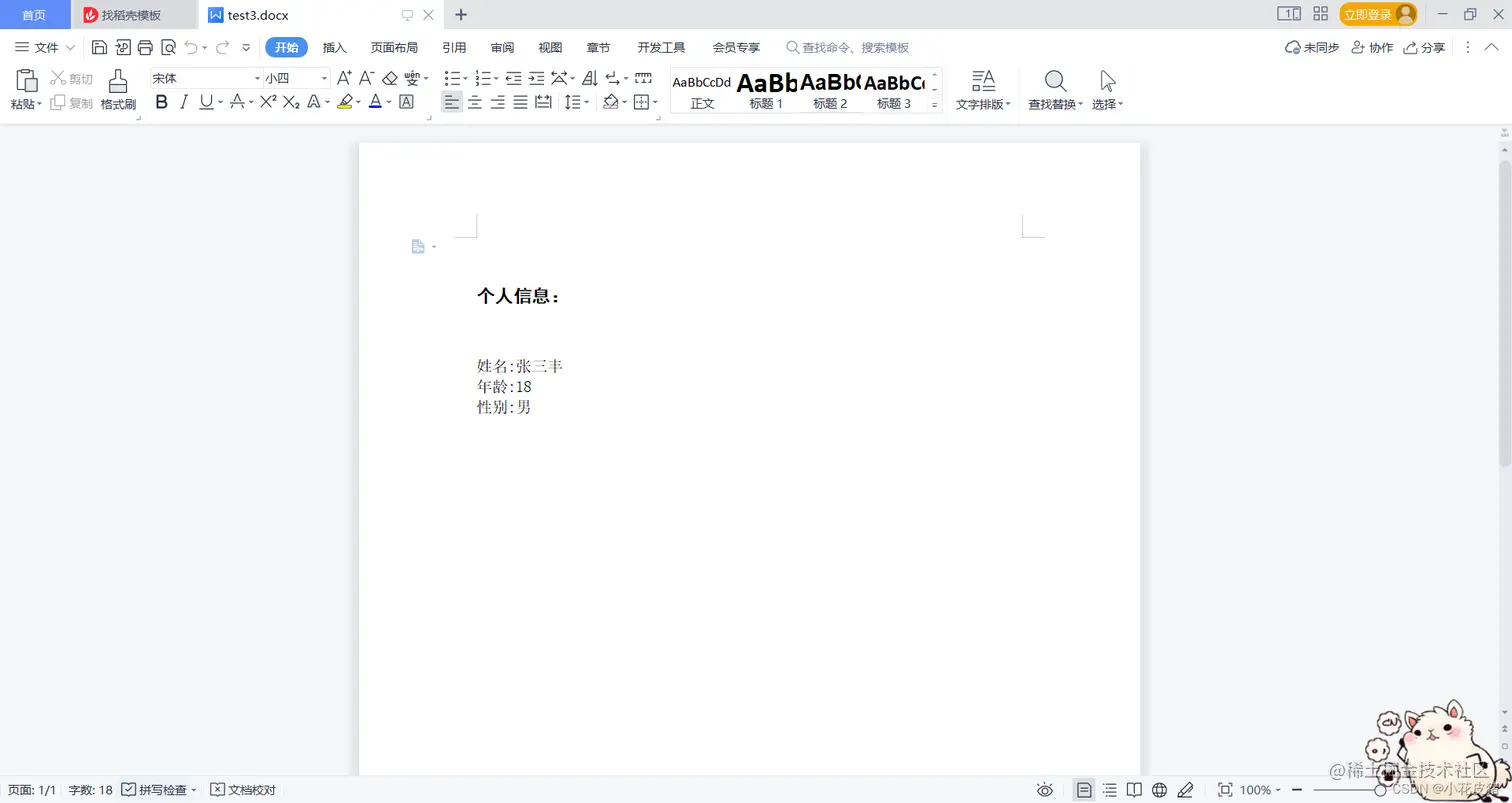Open a new tab with the plus button

coord(461,15)
